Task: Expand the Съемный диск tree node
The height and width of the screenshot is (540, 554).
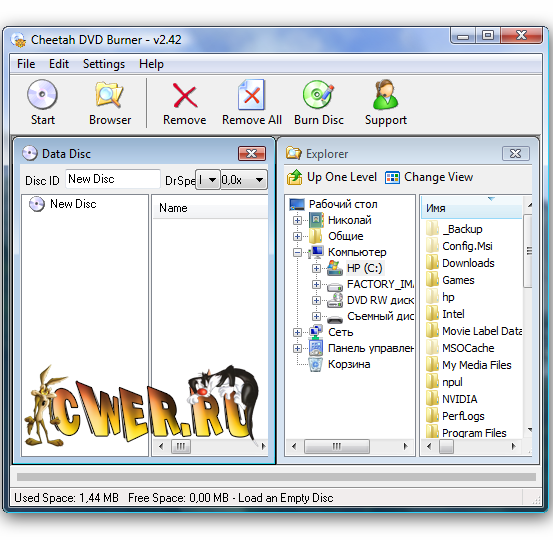Action: (317, 316)
